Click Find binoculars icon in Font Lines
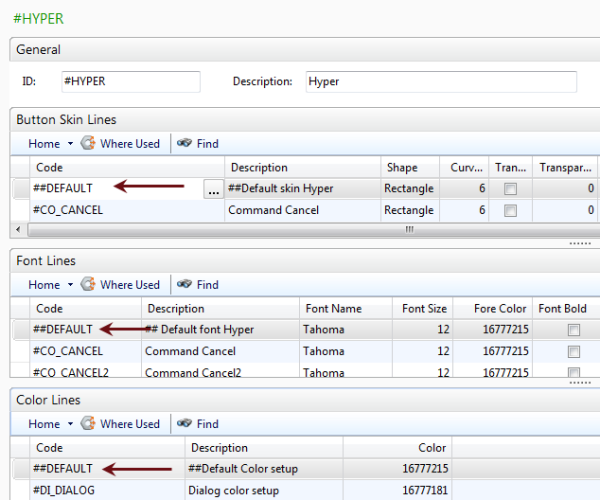The height and width of the screenshot is (500, 600). [184, 285]
